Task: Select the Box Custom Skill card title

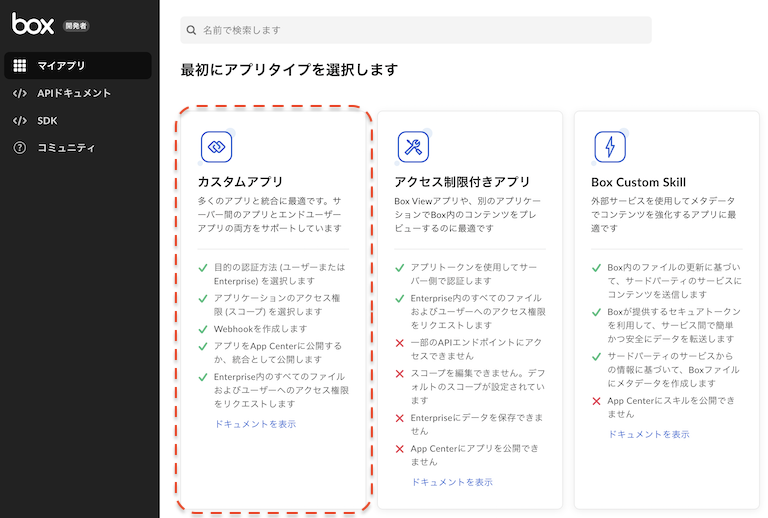Action: [638, 182]
